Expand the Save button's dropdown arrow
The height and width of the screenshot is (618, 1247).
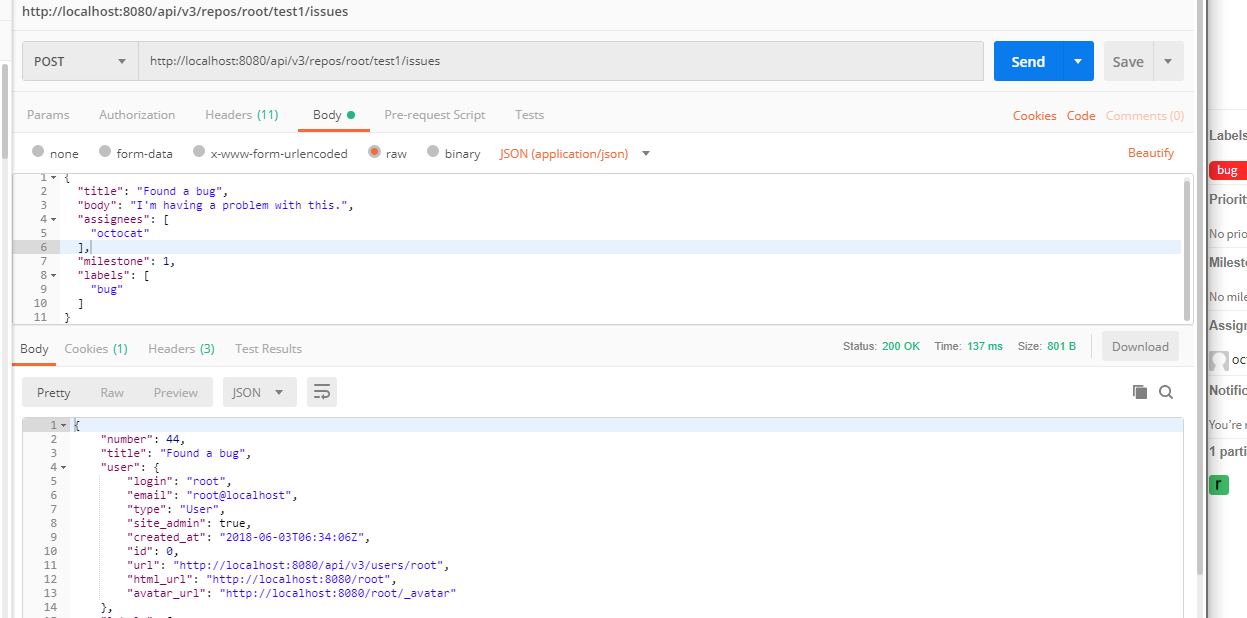pos(1168,61)
